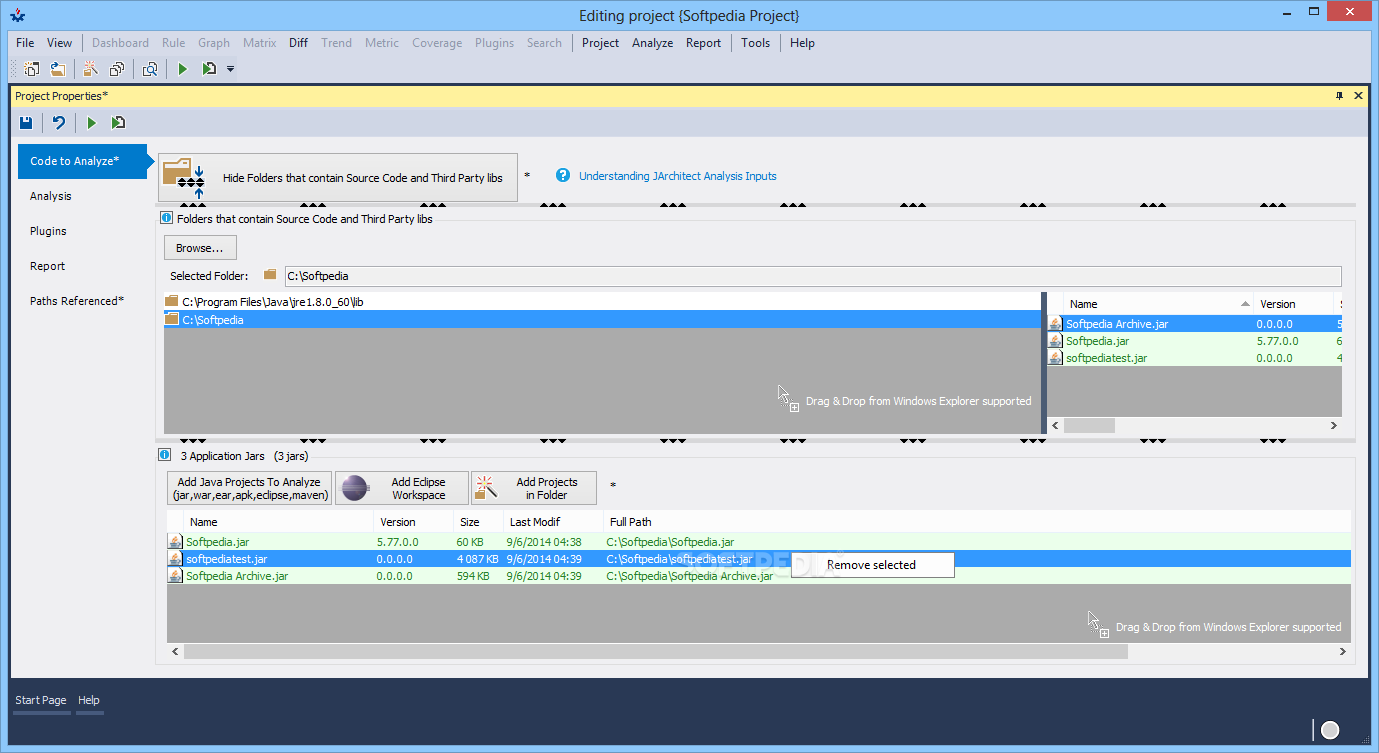Screen dimensions: 1379x753
Task: Click Add Java Projects To Analyze button
Action: pos(249,488)
